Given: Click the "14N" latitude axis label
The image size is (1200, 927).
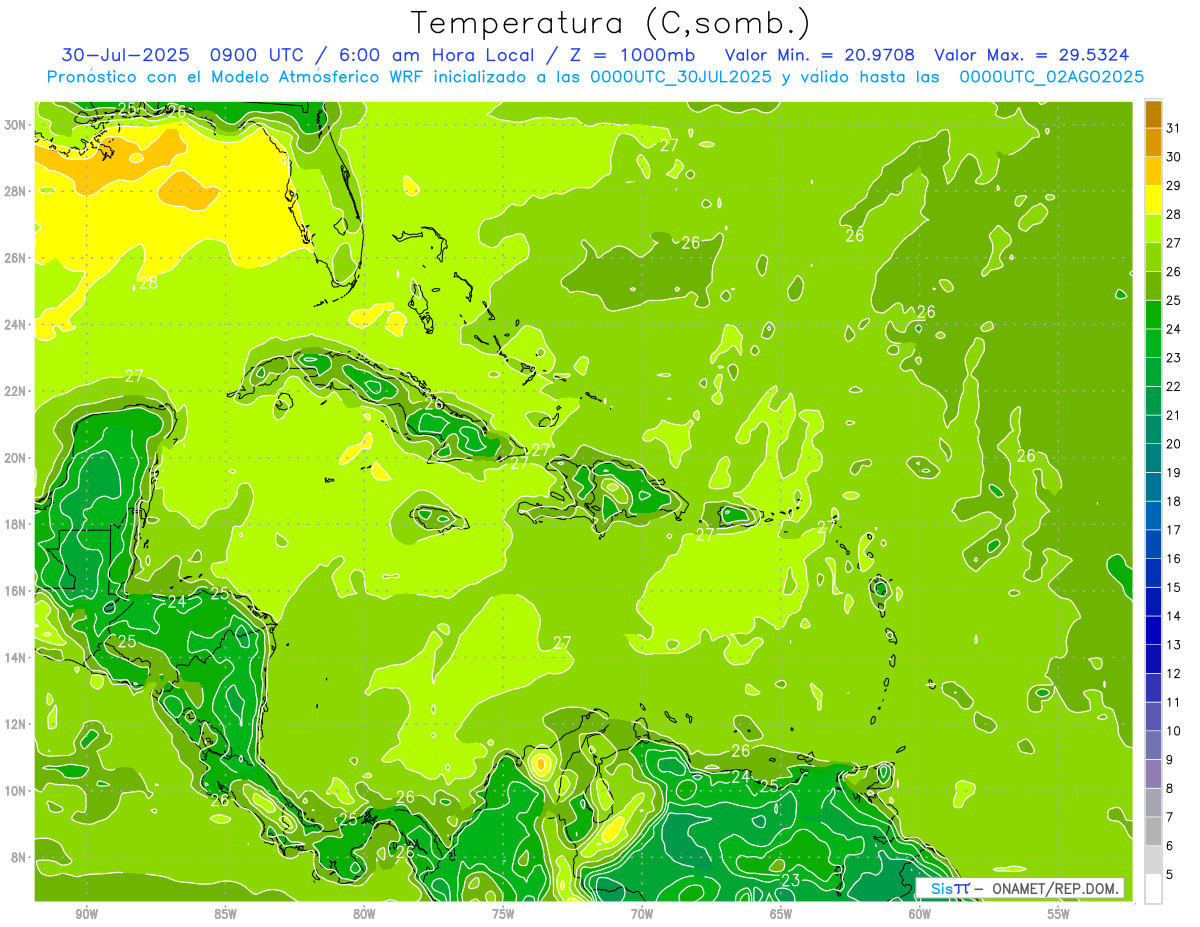Looking at the screenshot, I should (x=15, y=657).
